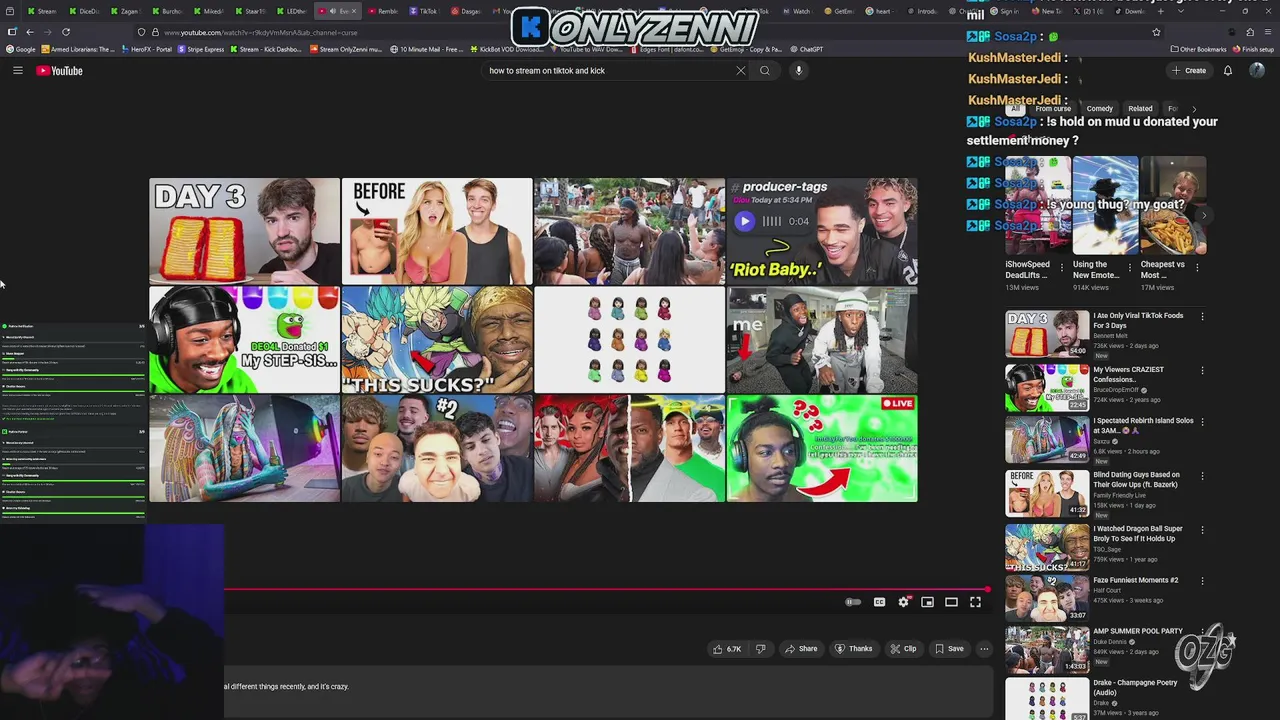1280x720 pixels.
Task: Save the video to a playlist
Action: (x=949, y=649)
